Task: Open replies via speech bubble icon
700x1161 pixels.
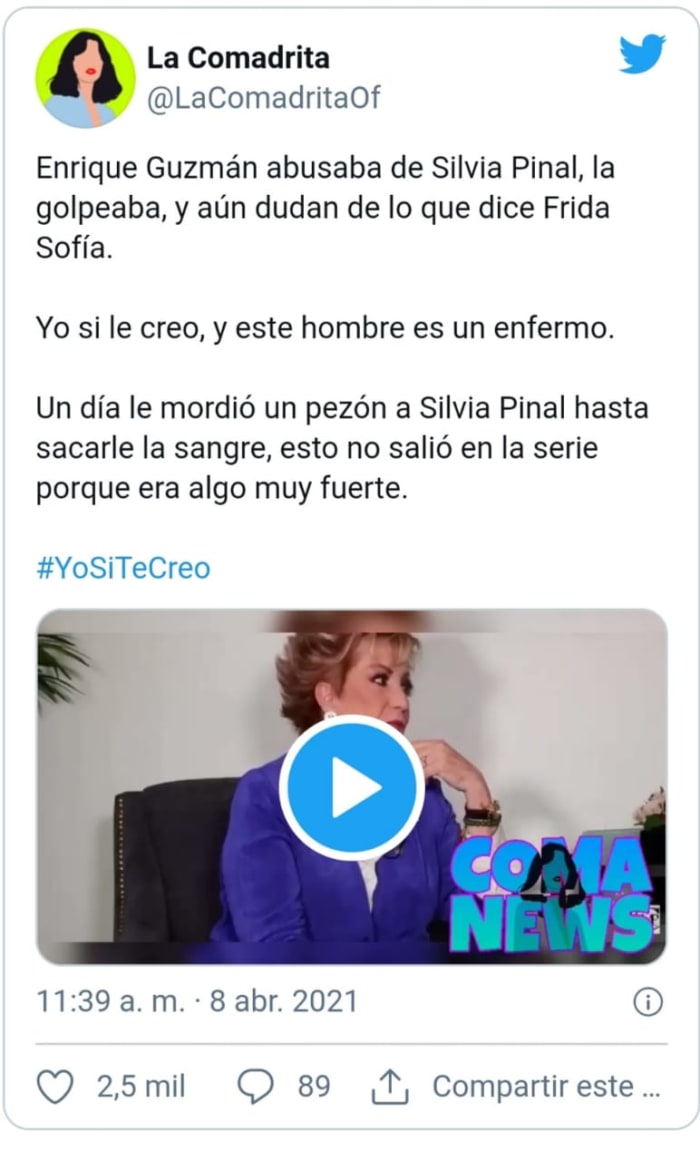Action: point(256,1087)
